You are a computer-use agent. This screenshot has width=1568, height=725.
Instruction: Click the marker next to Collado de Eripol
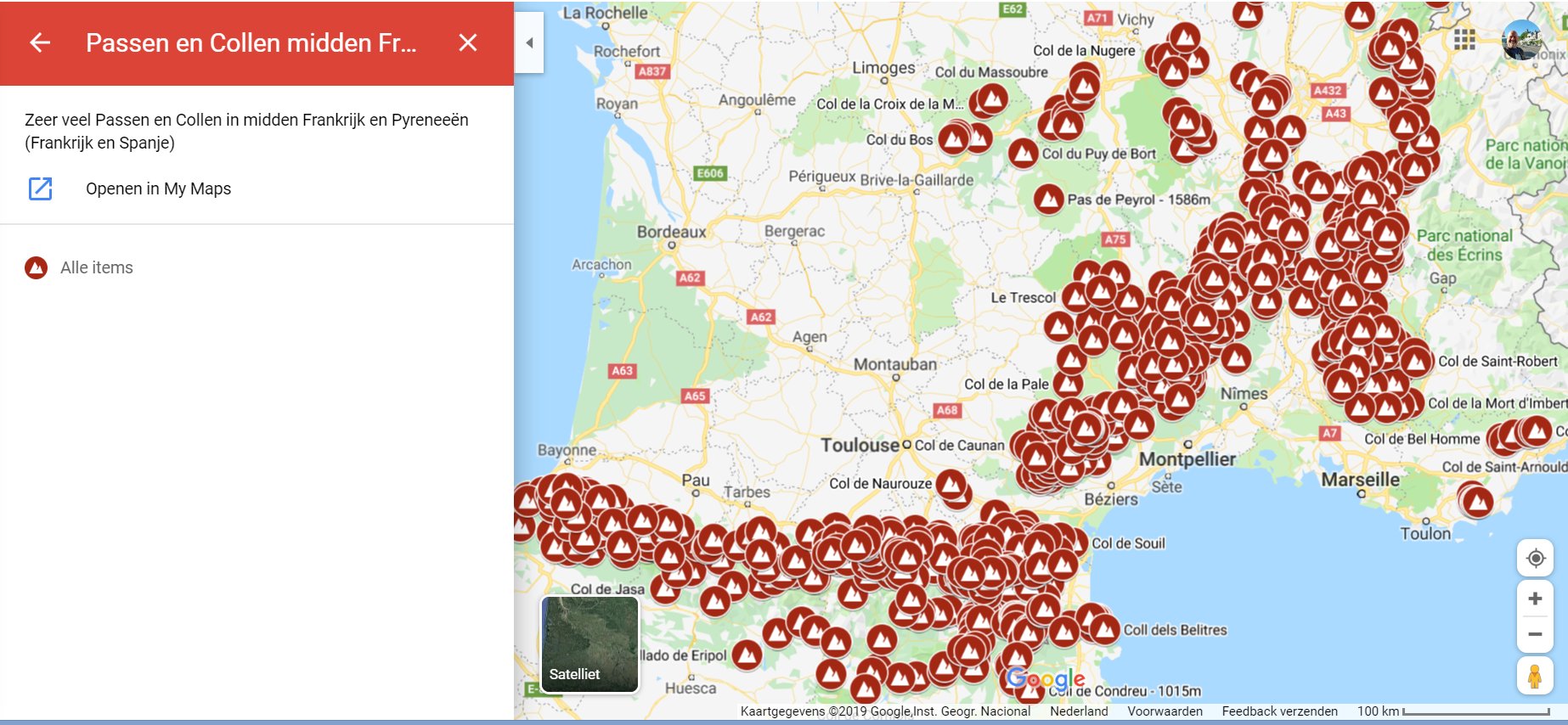coord(747,655)
